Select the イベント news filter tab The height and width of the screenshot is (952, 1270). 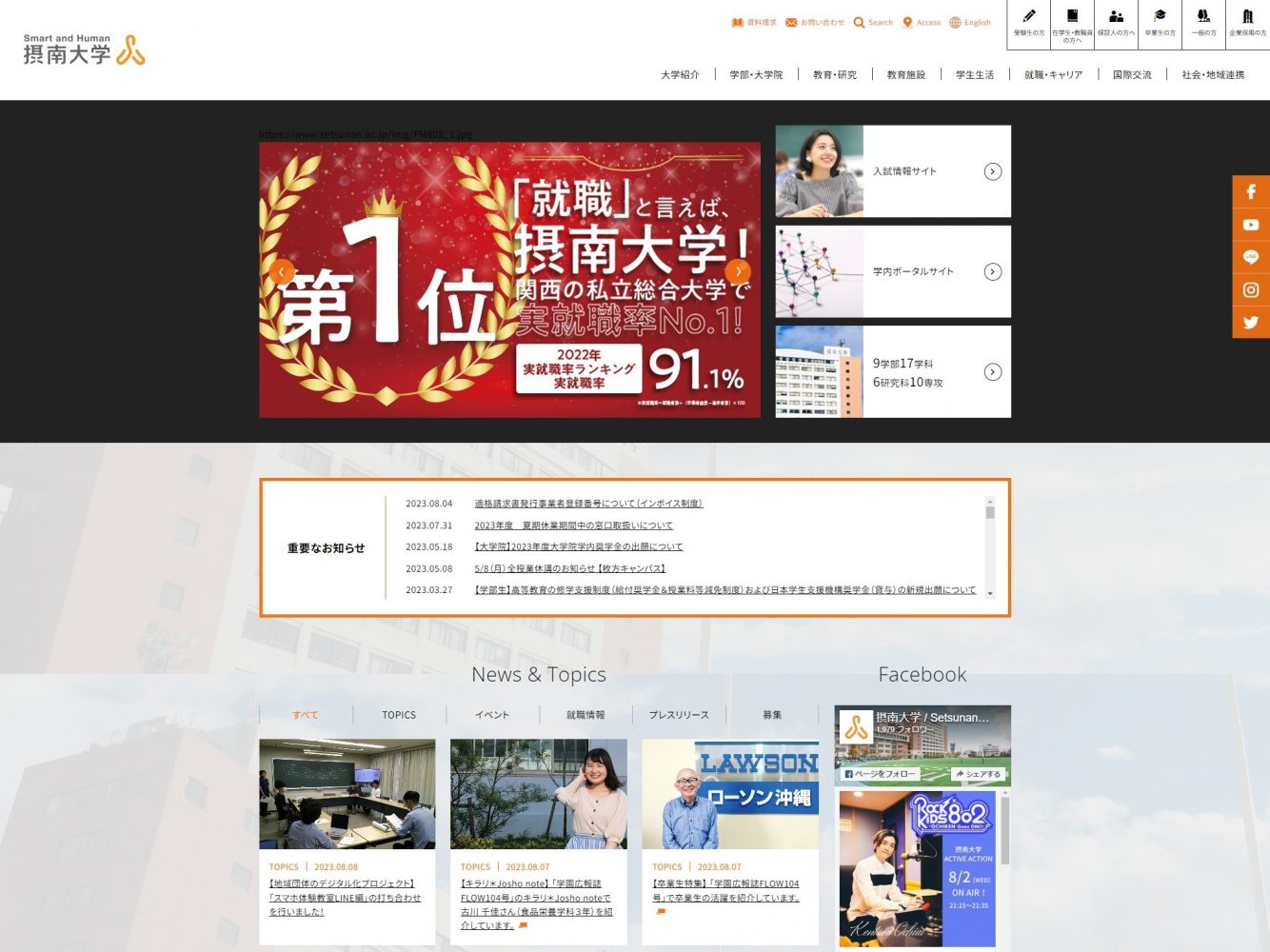[x=492, y=715]
